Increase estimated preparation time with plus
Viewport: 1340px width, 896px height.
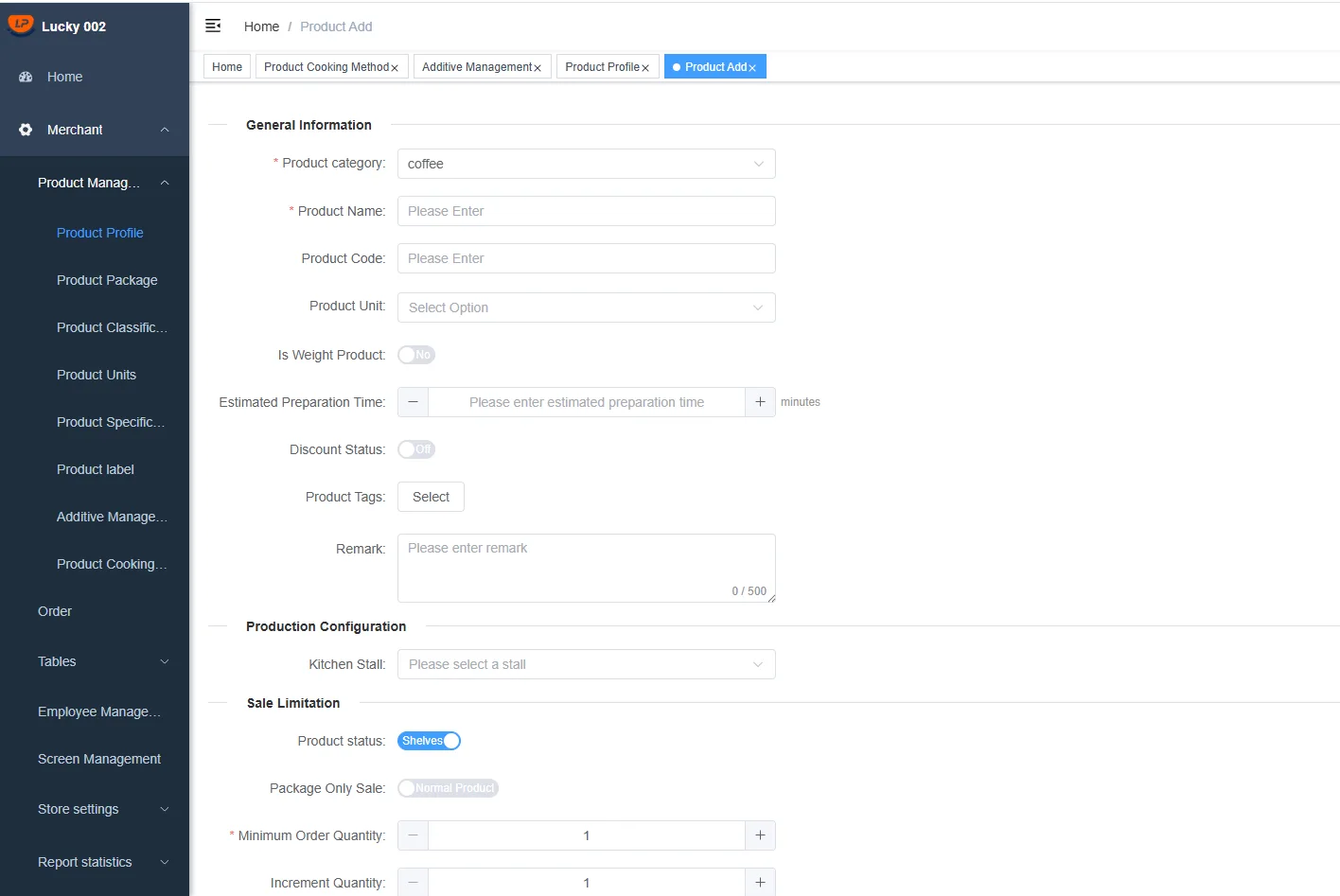[760, 402]
